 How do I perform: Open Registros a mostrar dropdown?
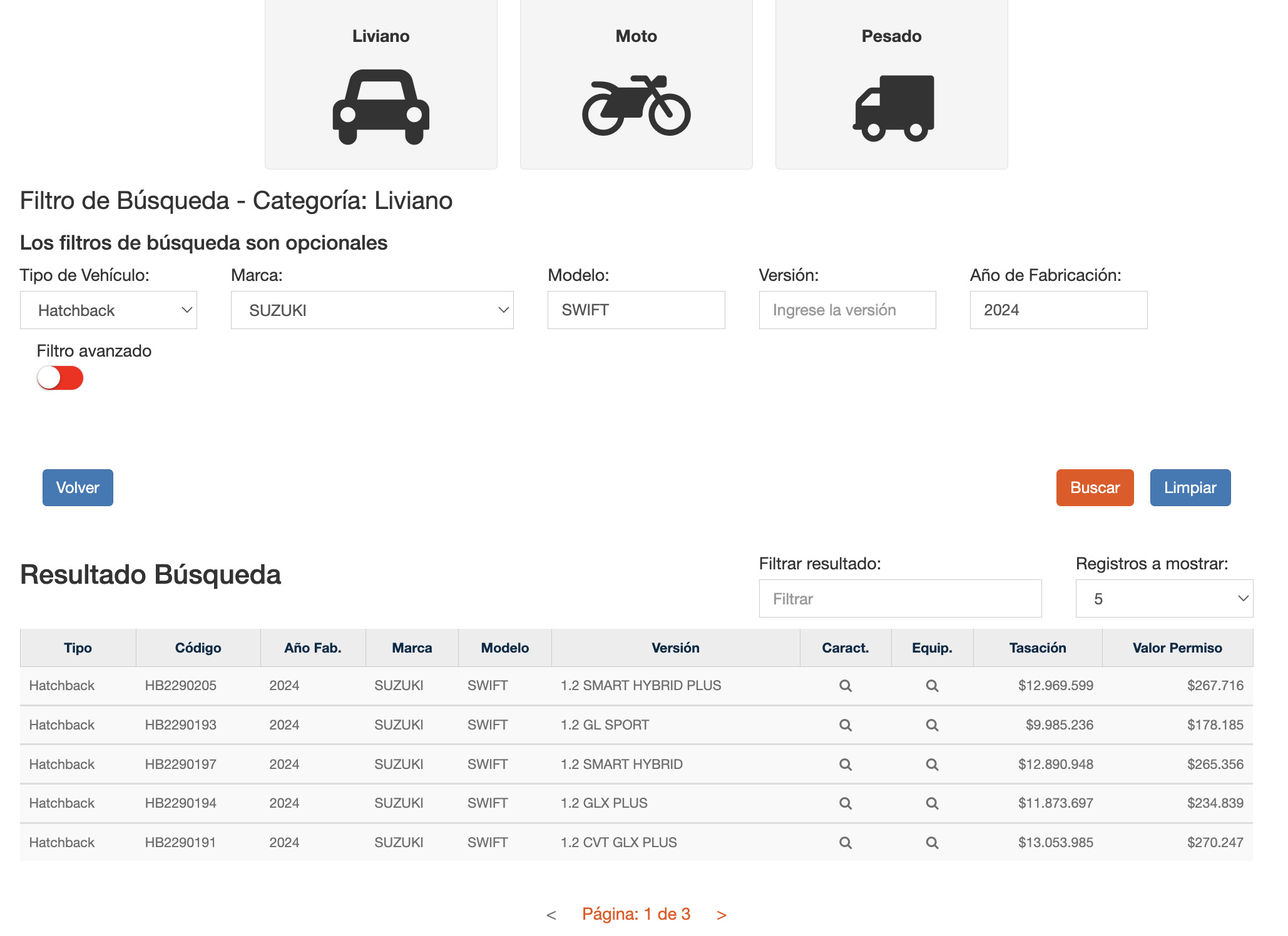pyautogui.click(x=1163, y=599)
